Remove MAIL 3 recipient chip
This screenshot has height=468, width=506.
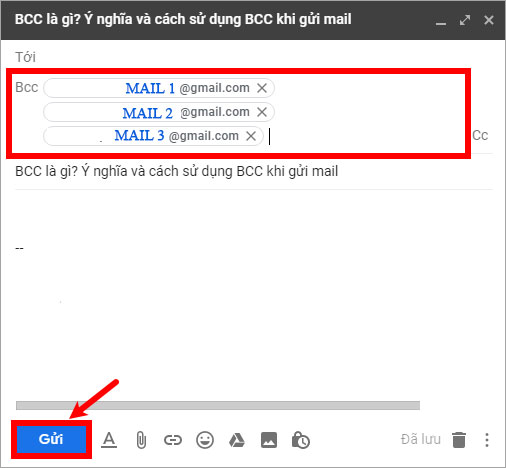click(x=251, y=136)
